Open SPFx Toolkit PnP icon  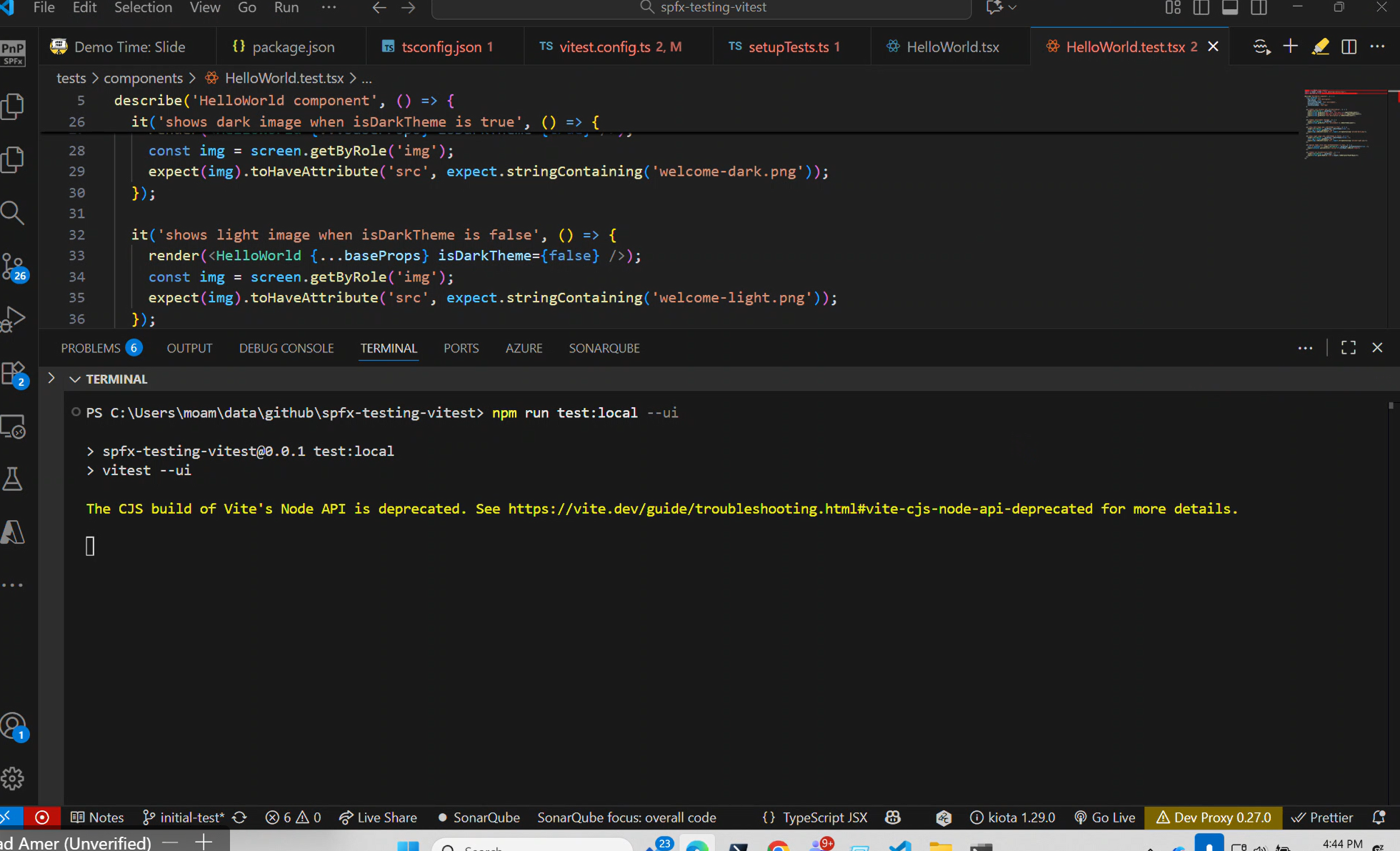pyautogui.click(x=13, y=51)
